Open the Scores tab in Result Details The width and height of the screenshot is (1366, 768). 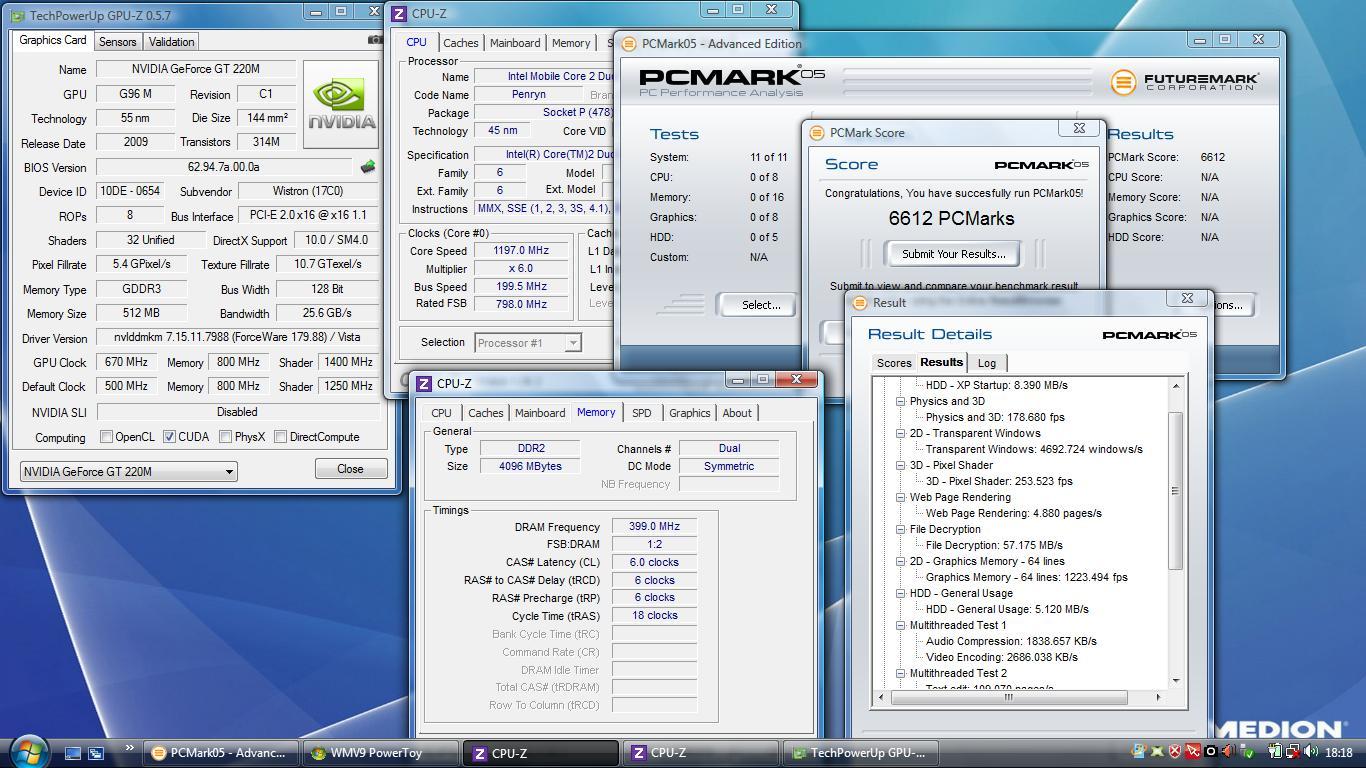[894, 363]
